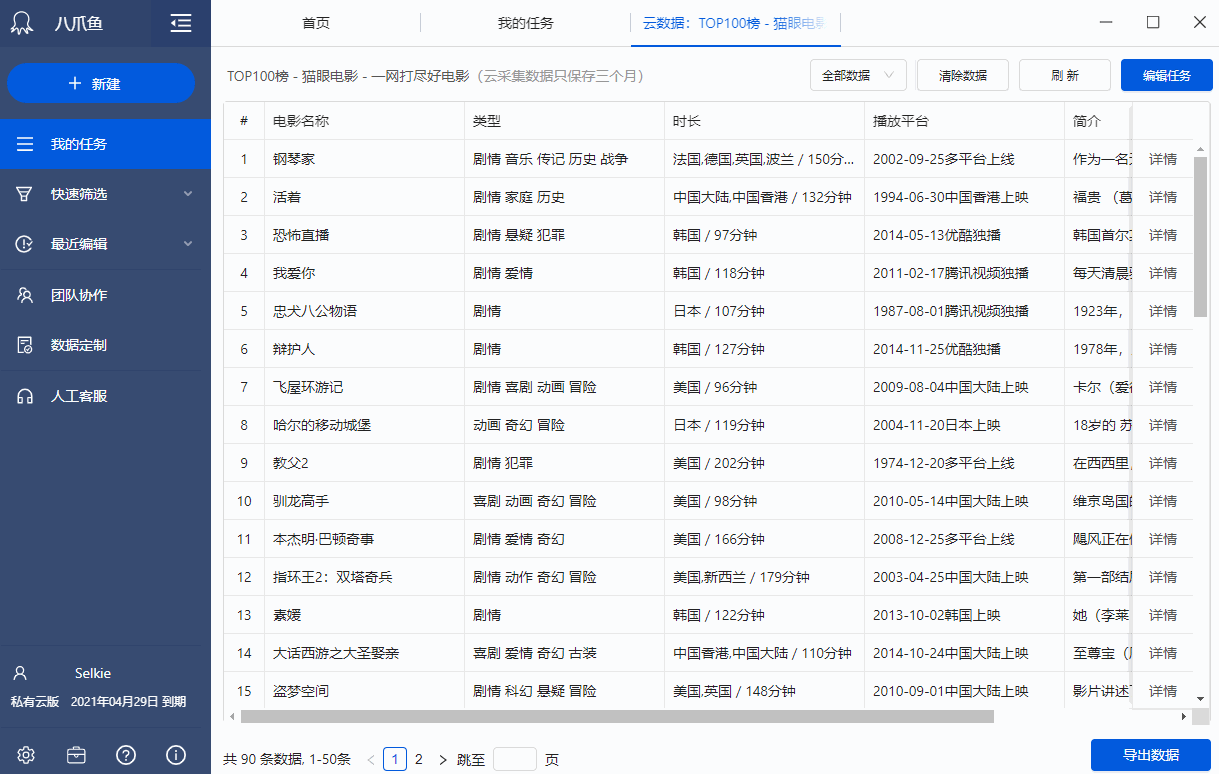Switch to 我的任务 tab
Screen dimensions: 1219x774
tap(526, 23)
